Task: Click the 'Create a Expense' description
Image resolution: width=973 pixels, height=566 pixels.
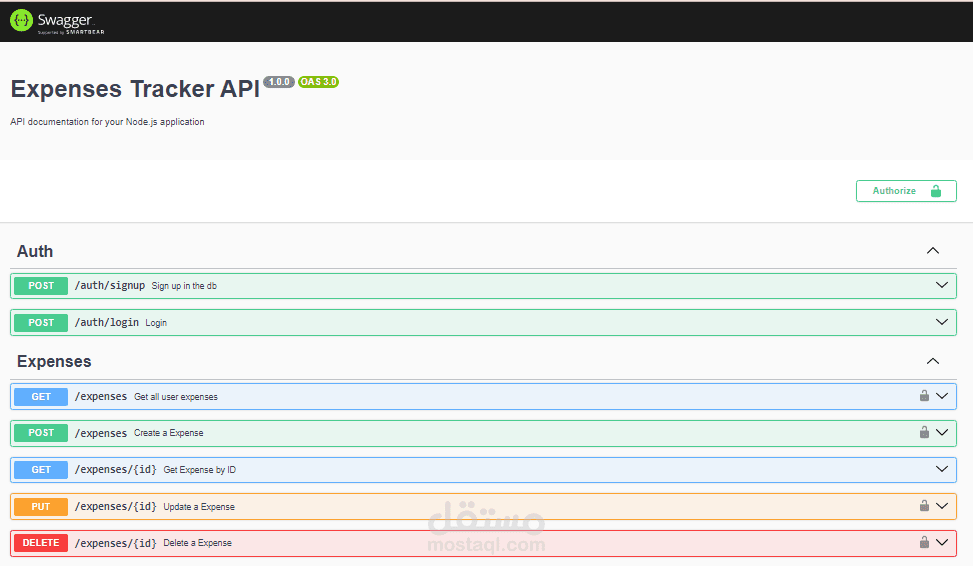Action: click(x=168, y=433)
